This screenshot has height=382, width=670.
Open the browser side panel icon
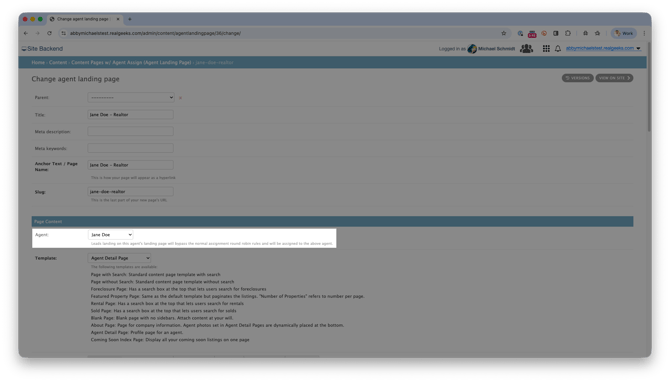556,33
